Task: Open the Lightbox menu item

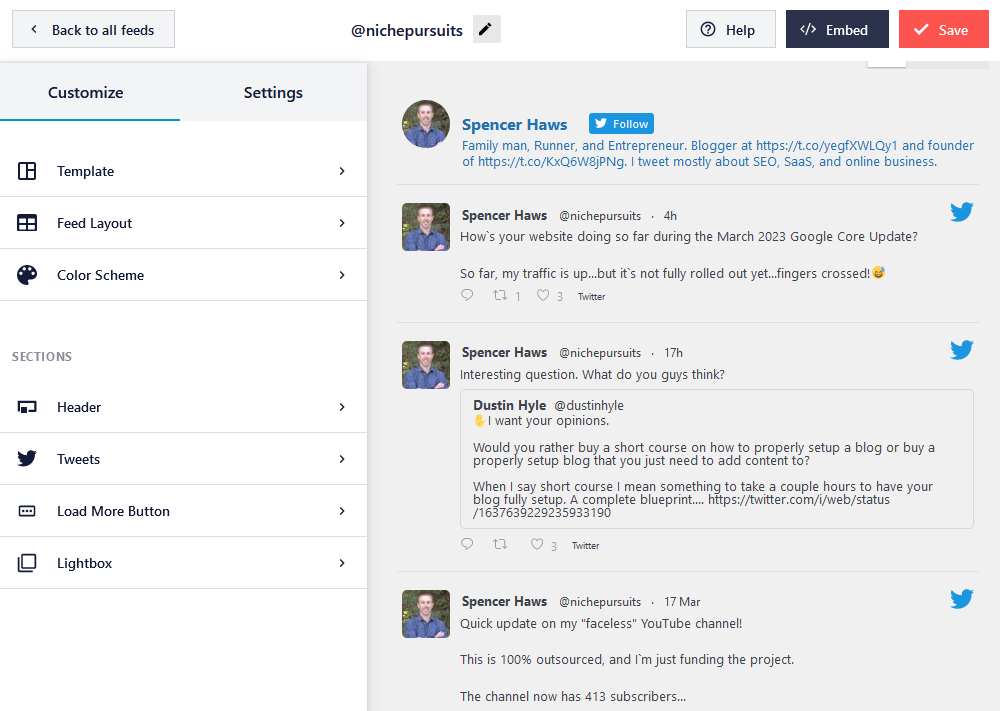Action: click(x=184, y=563)
